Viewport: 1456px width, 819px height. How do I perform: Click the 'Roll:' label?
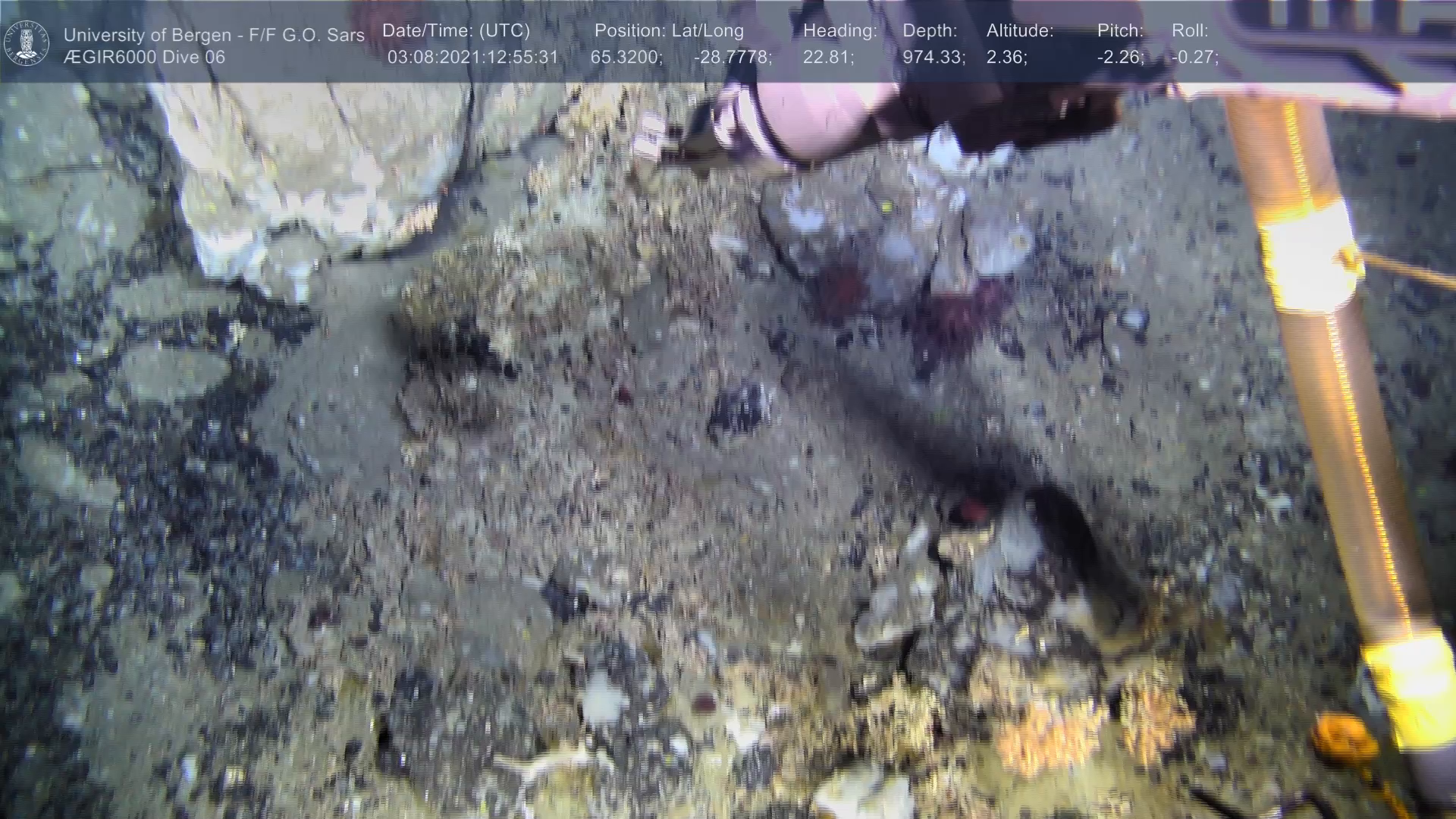tap(1190, 31)
